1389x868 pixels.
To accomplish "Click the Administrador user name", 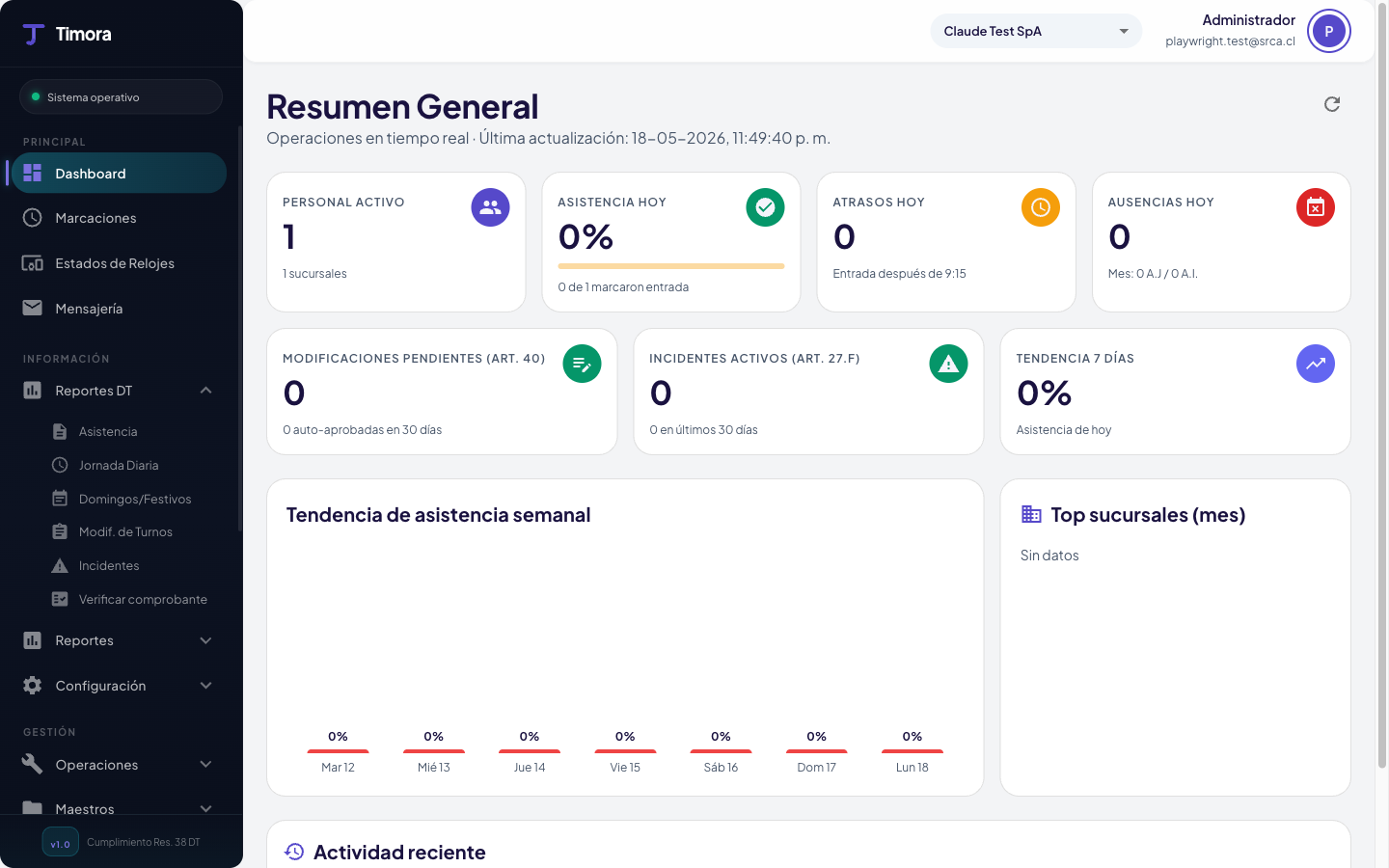I will click(x=1248, y=20).
